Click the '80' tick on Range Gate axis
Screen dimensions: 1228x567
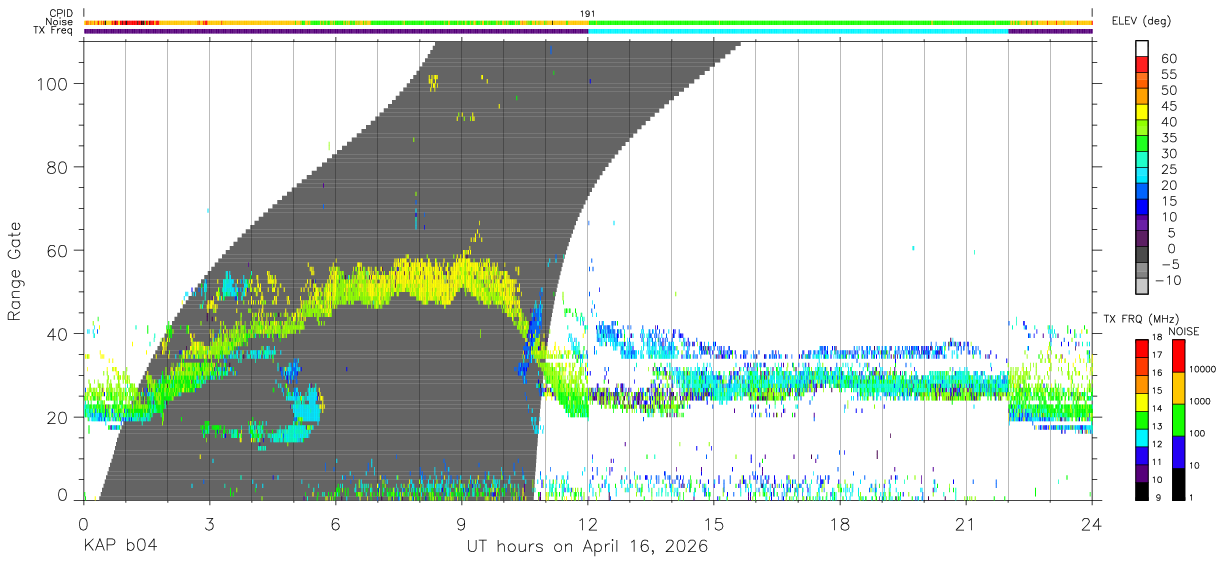(x=59, y=167)
